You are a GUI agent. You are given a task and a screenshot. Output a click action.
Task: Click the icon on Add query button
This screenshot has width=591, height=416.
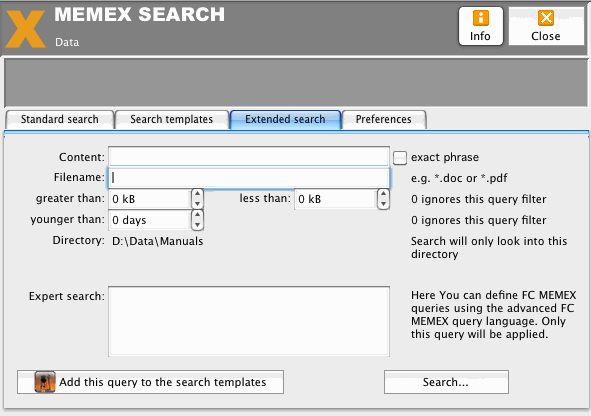pyautogui.click(x=45, y=382)
